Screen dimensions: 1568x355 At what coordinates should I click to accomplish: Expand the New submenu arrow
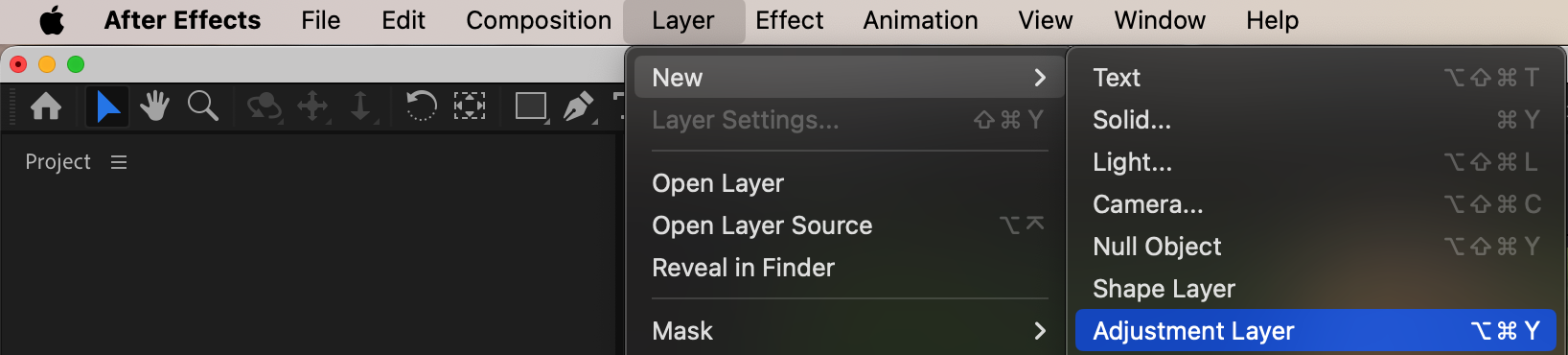[1040, 78]
